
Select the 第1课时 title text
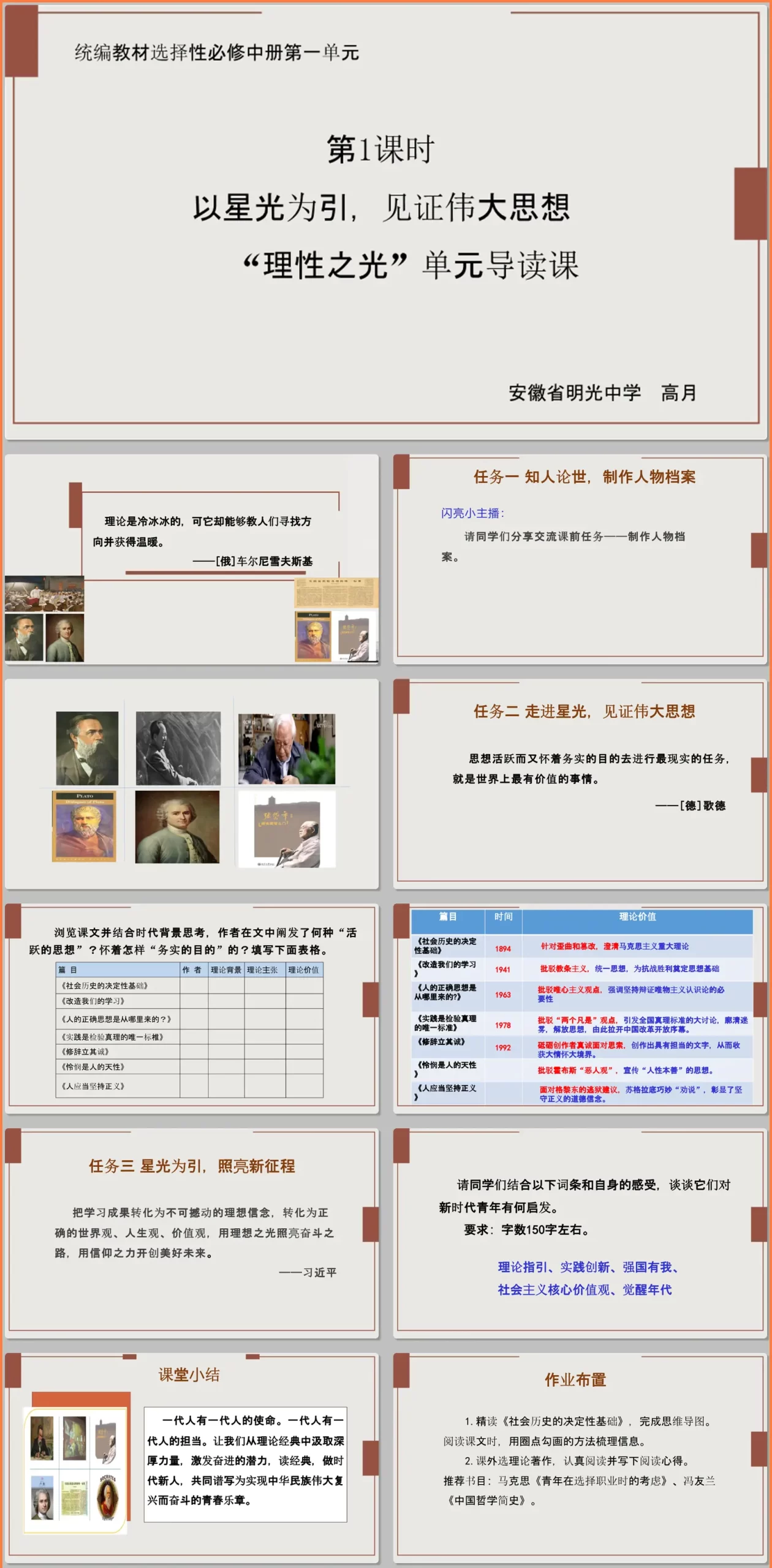[x=381, y=149]
